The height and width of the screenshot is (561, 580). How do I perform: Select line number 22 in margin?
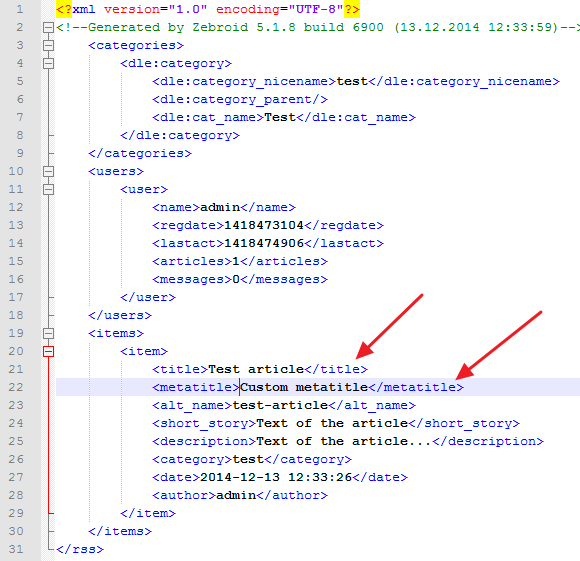point(16,387)
